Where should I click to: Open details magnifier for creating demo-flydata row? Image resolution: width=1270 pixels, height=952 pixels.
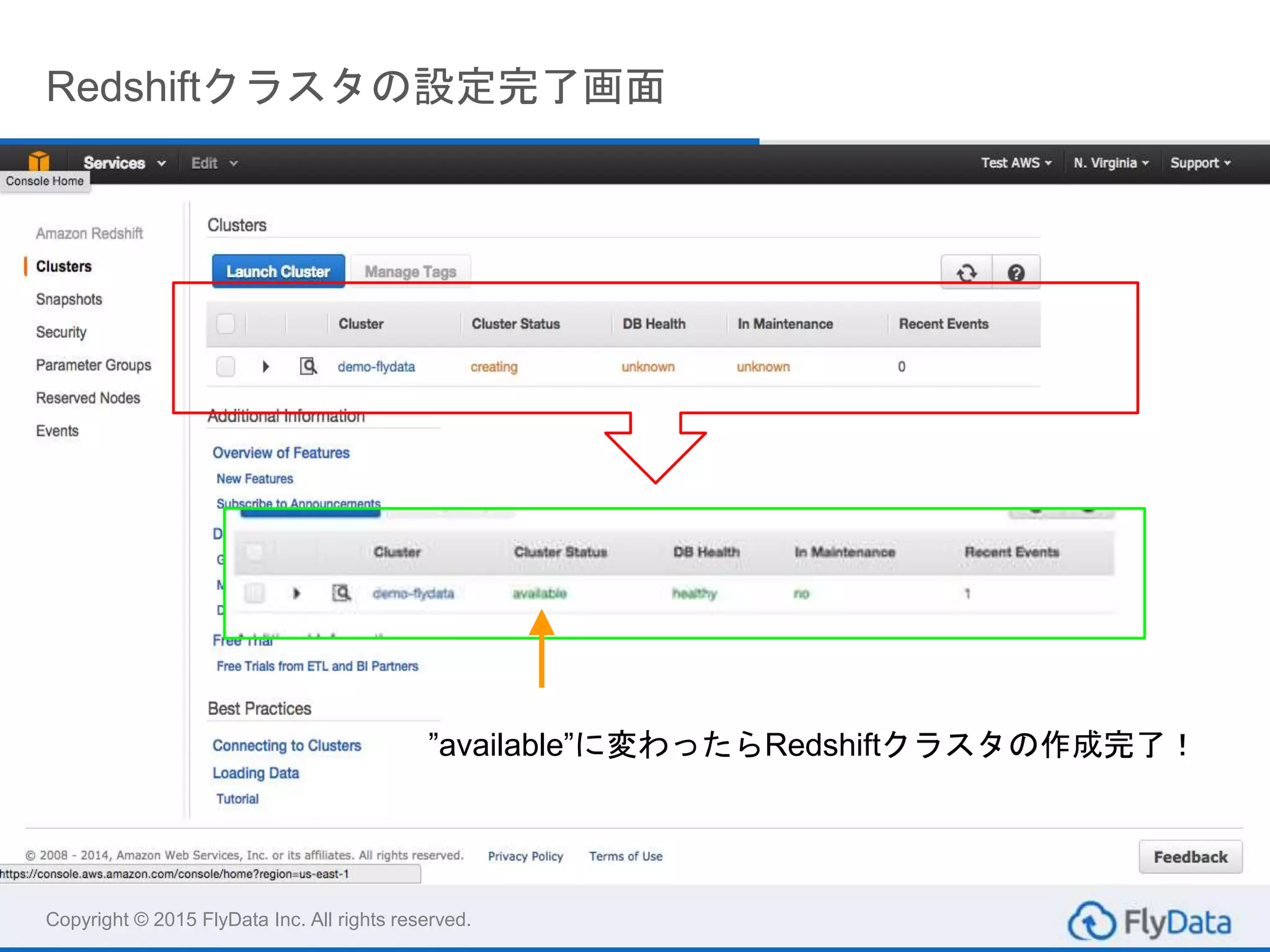[x=308, y=366]
